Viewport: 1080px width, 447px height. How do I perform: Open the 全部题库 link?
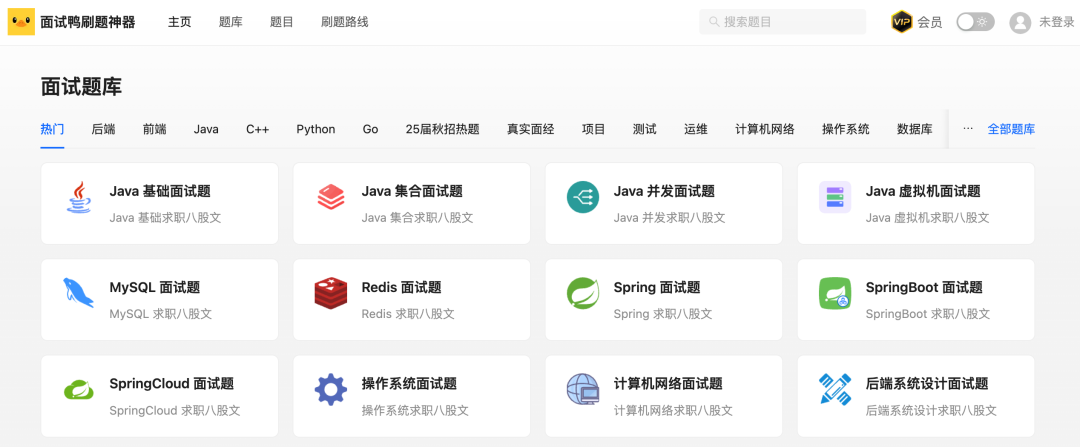tap(1011, 129)
